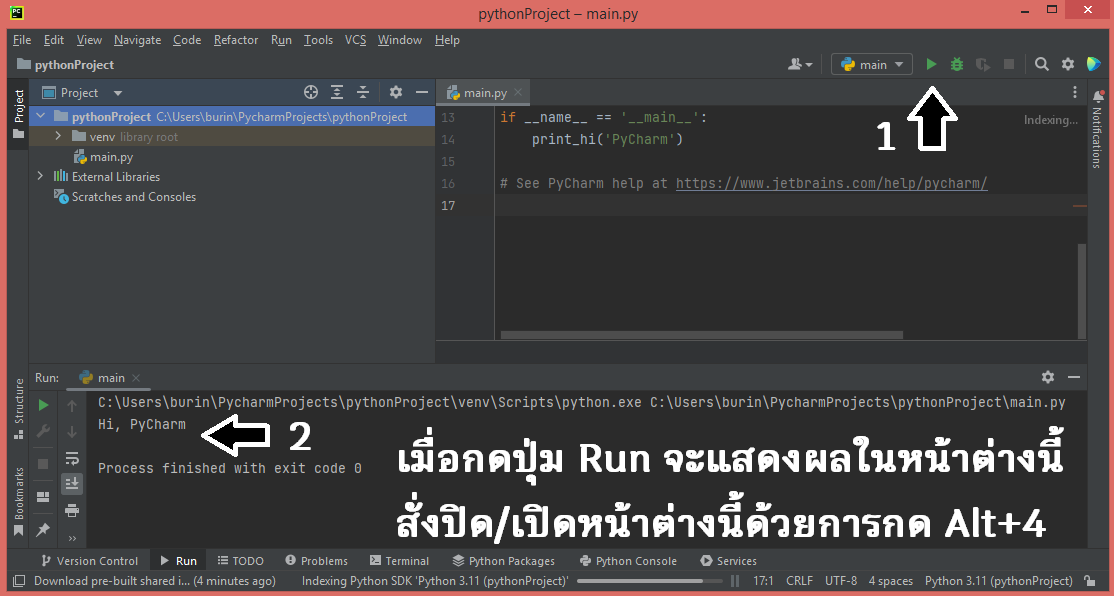Open the main run configuration dropdown

pos(872,64)
